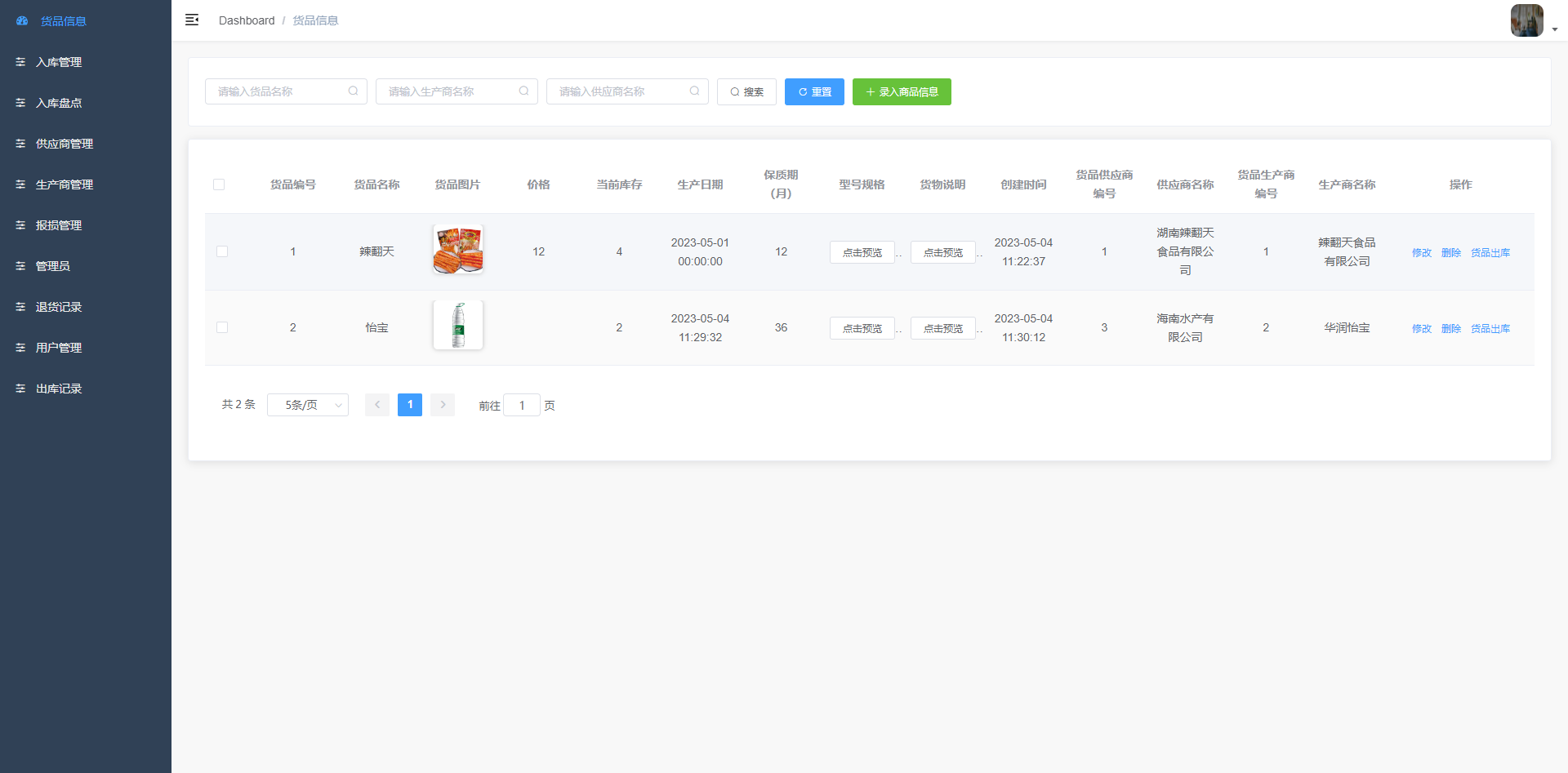1568x773 pixels.
Task: Go to previous page using left arrow
Action: point(377,405)
